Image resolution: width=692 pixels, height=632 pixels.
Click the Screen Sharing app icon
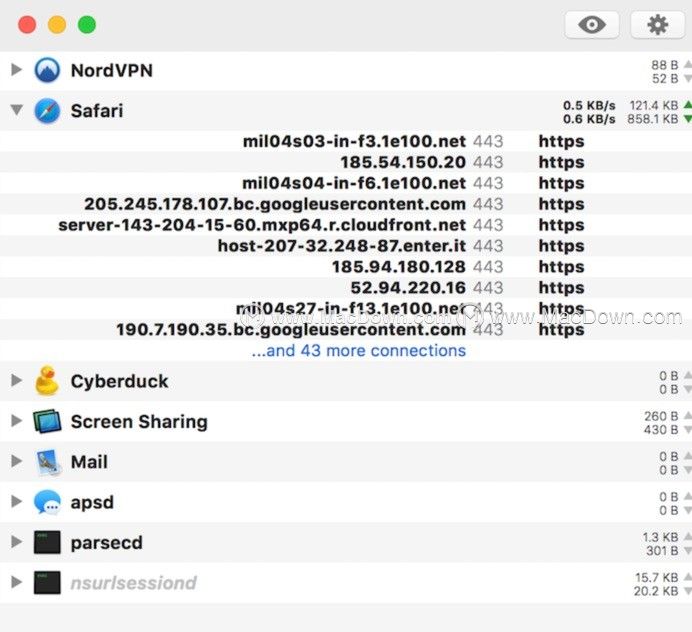pos(47,421)
